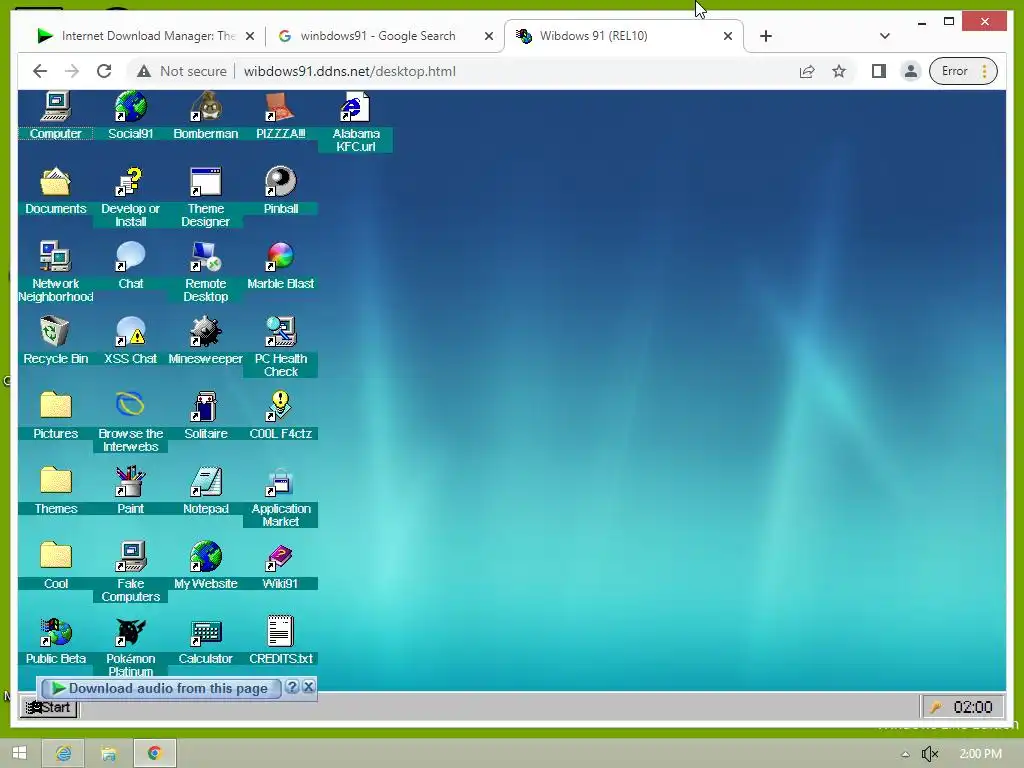
Task: Click the Download audio from this page button
Action: (161, 688)
